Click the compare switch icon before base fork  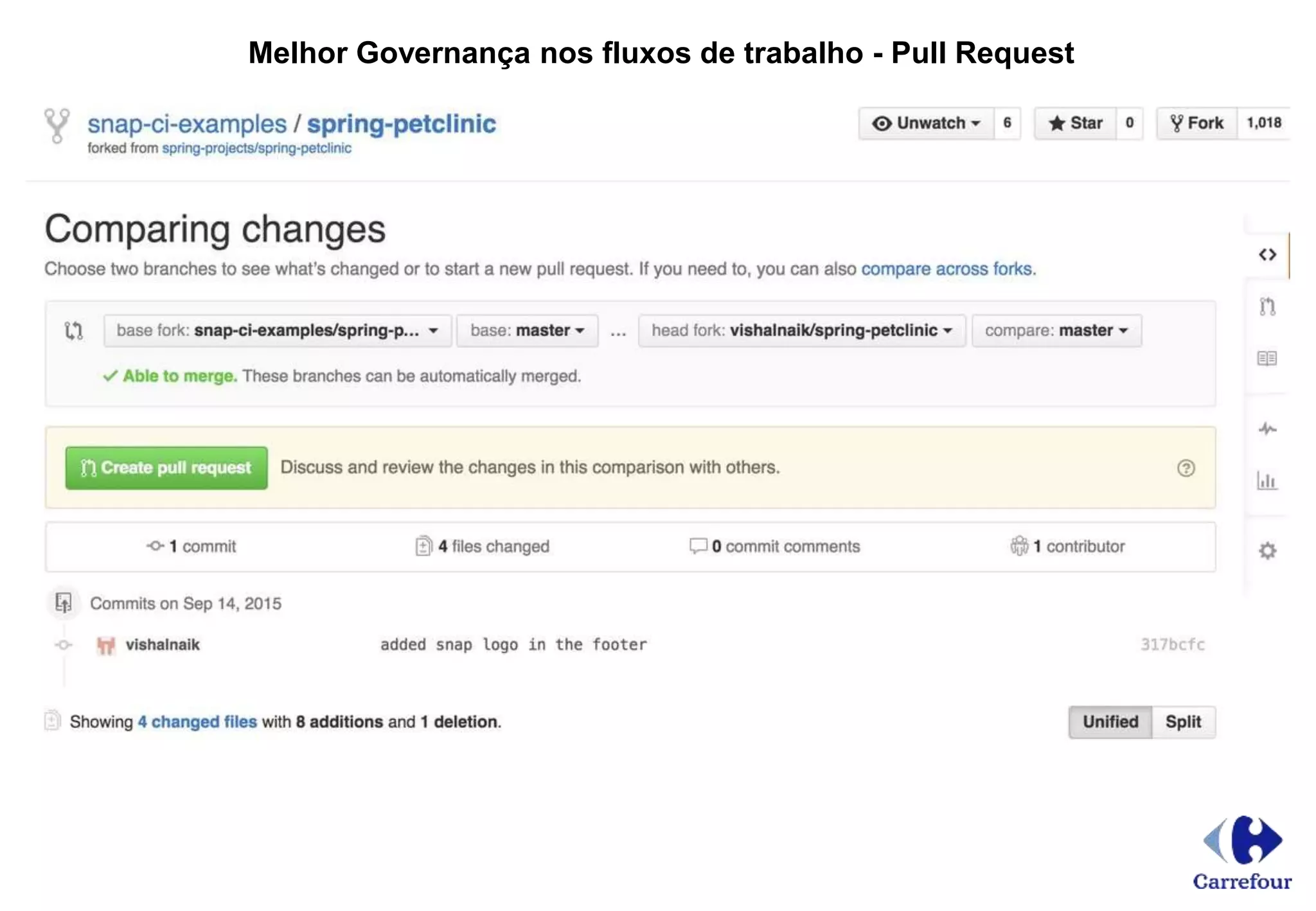pos(74,331)
